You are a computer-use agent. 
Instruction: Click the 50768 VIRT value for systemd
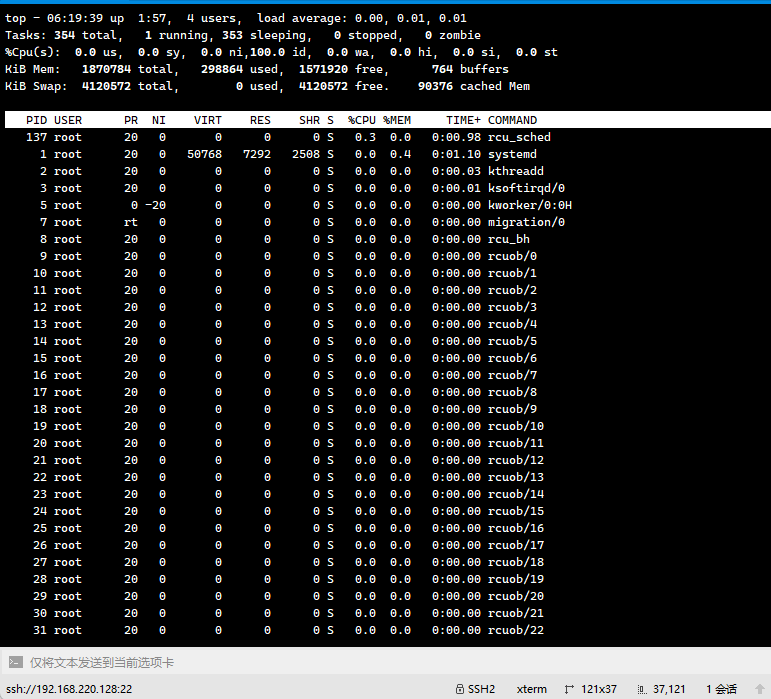pyautogui.click(x=204, y=154)
